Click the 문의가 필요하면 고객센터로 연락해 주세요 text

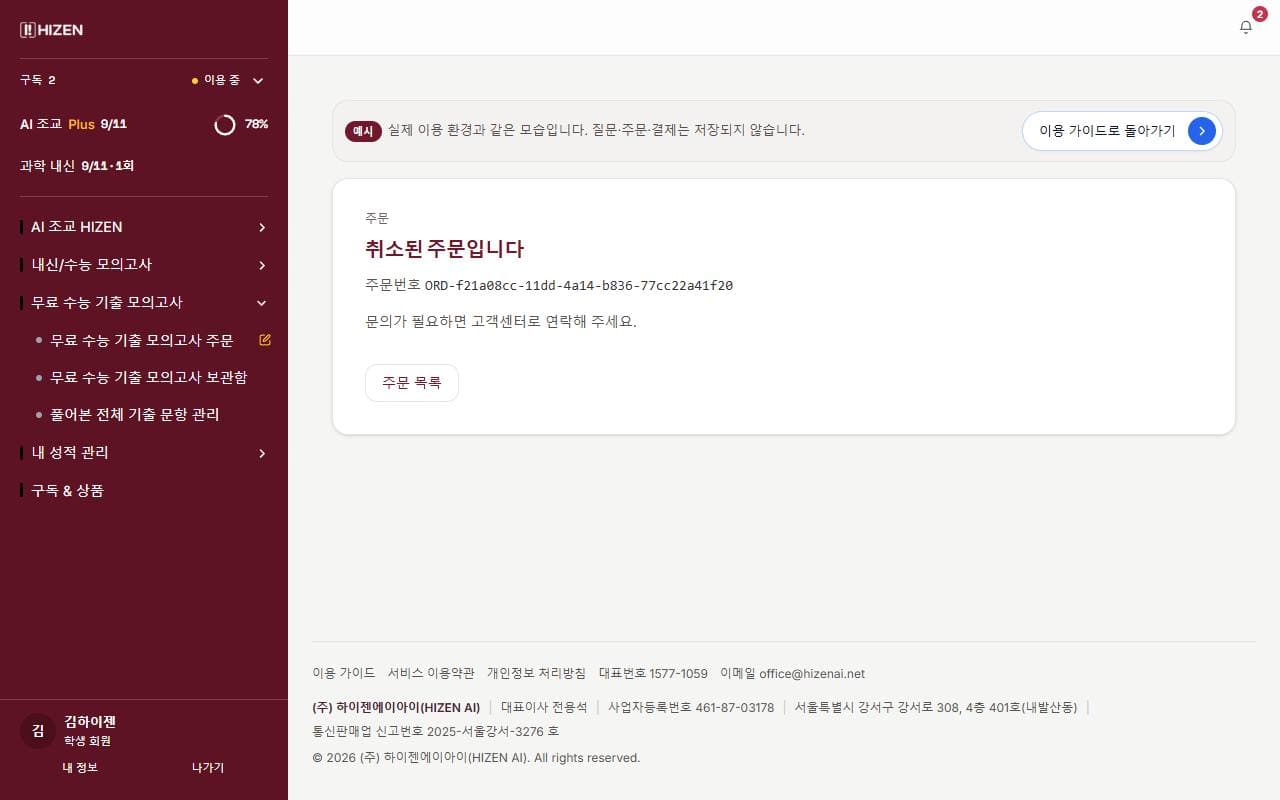[501, 321]
